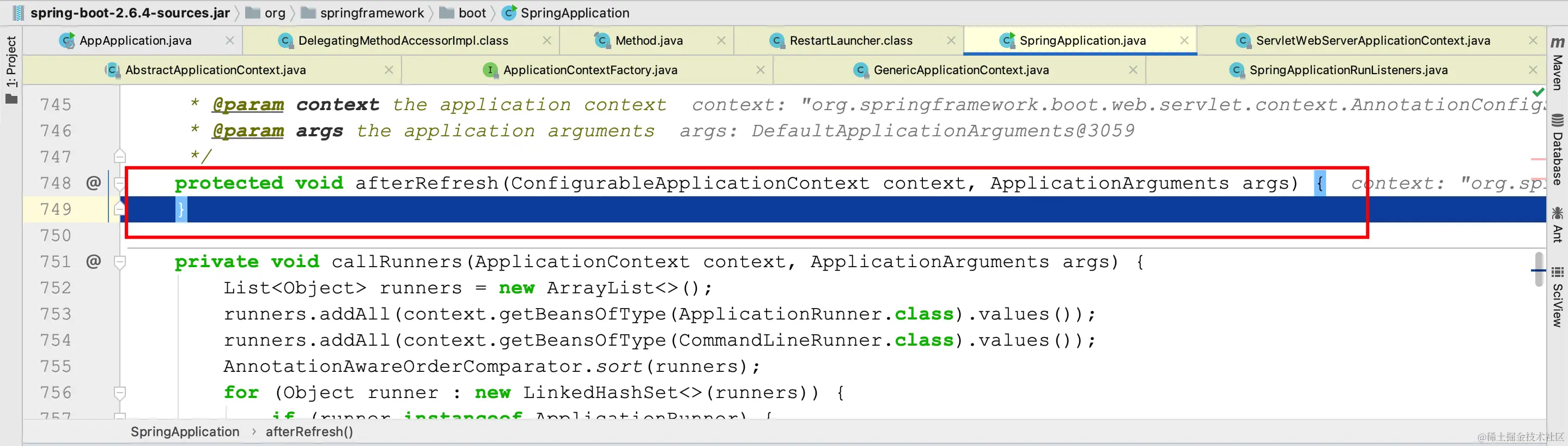Click the callRunners method name
Image resolution: width=1568 pixels, height=446 pixels.
pyautogui.click(x=397, y=261)
